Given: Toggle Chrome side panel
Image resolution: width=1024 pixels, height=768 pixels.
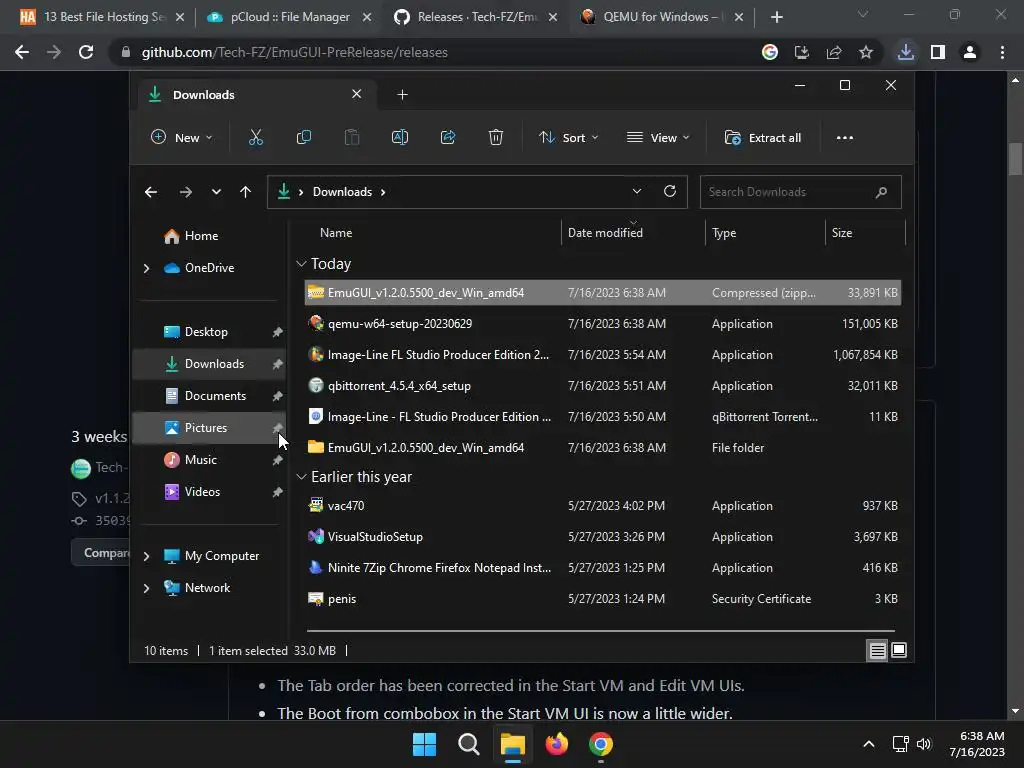Looking at the screenshot, I should click(938, 52).
